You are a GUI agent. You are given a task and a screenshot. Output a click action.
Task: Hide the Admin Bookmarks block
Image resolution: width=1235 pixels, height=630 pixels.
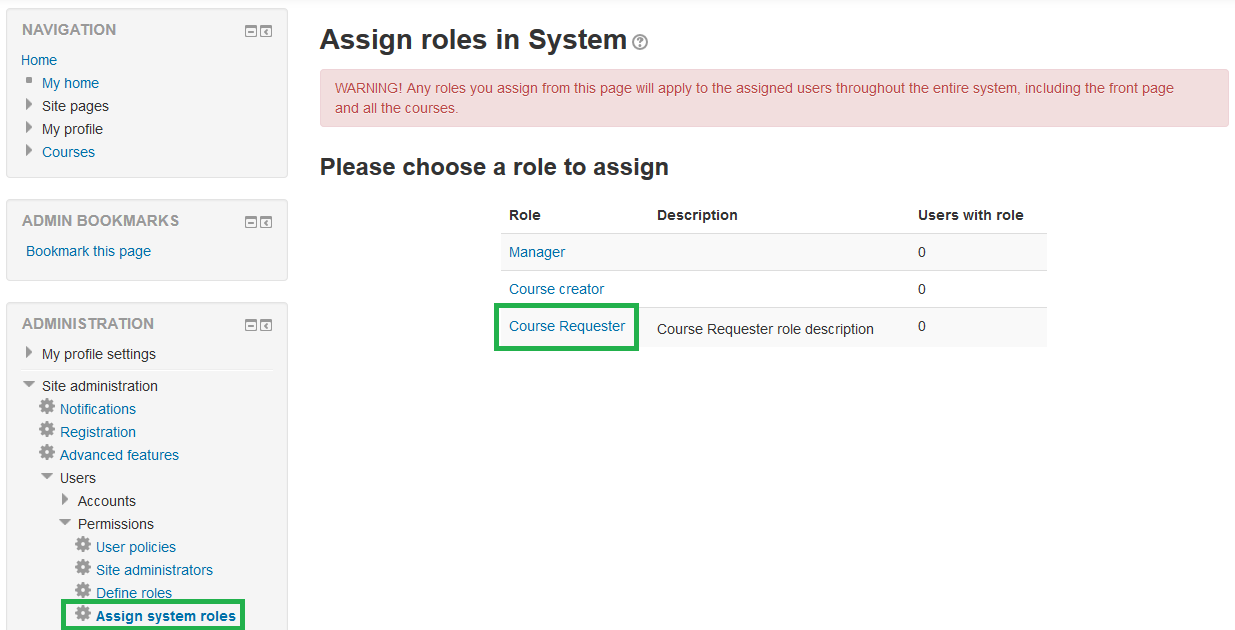tap(252, 222)
